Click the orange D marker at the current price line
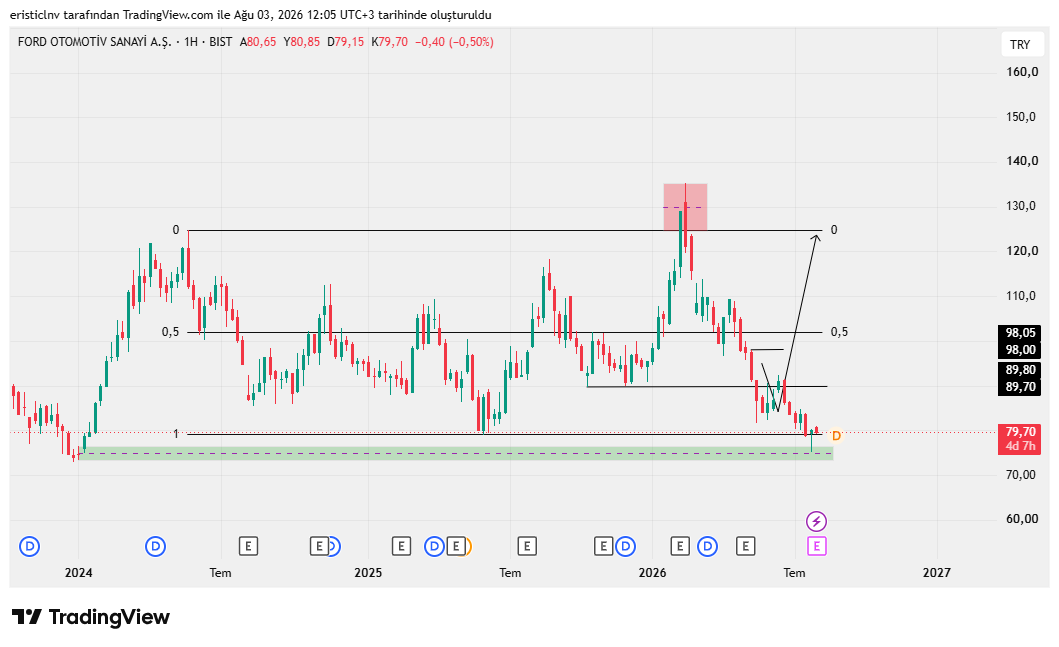The height and width of the screenshot is (647, 1059). (836, 436)
